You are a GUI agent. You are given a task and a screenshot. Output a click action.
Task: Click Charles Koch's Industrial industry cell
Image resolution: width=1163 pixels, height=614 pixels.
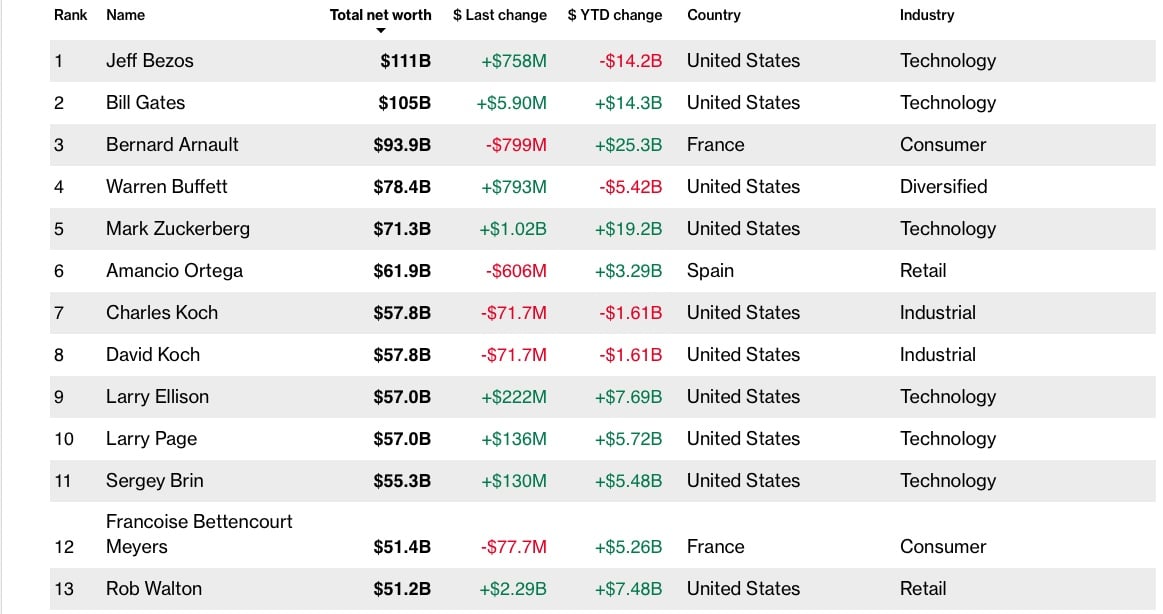(937, 313)
